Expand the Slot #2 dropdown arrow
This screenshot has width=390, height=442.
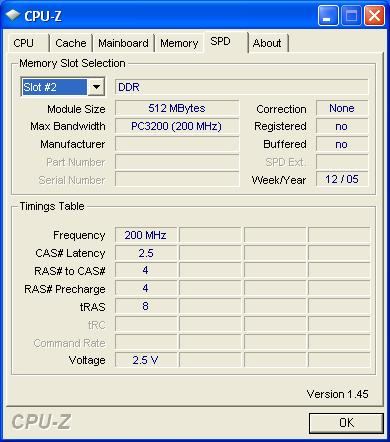pos(96,87)
